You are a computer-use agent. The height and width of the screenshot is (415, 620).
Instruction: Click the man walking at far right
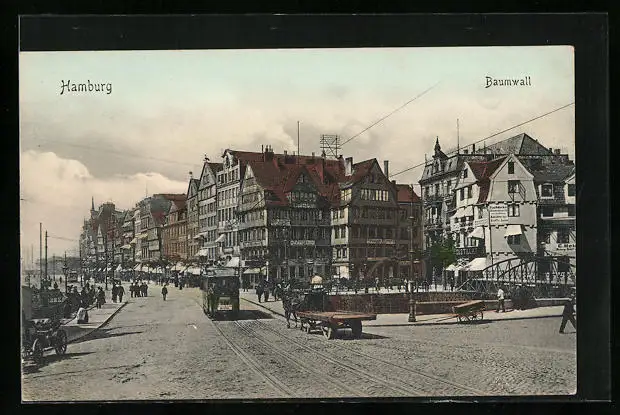568,313
